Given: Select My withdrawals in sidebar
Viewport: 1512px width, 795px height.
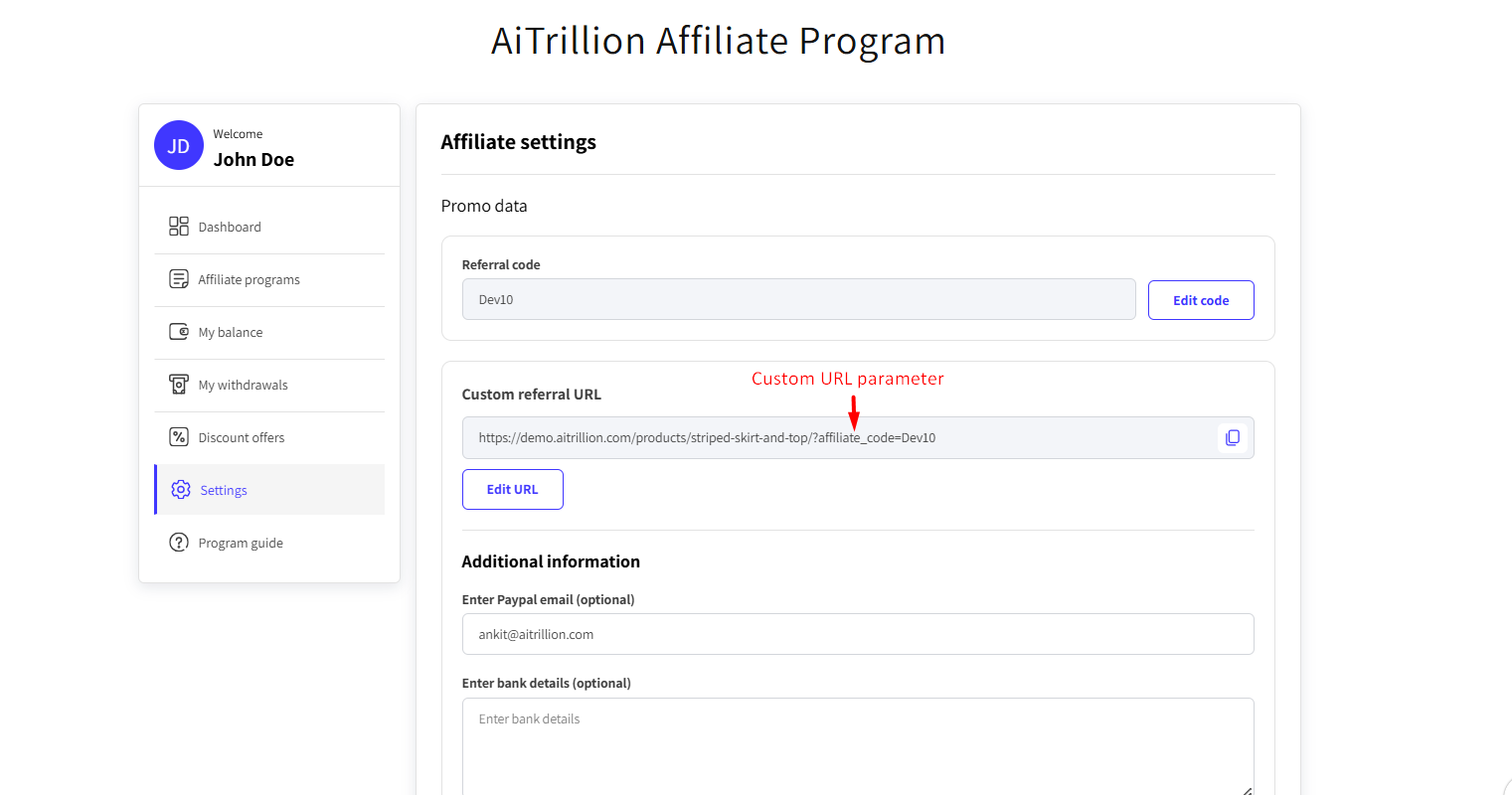Looking at the screenshot, I should click(243, 385).
